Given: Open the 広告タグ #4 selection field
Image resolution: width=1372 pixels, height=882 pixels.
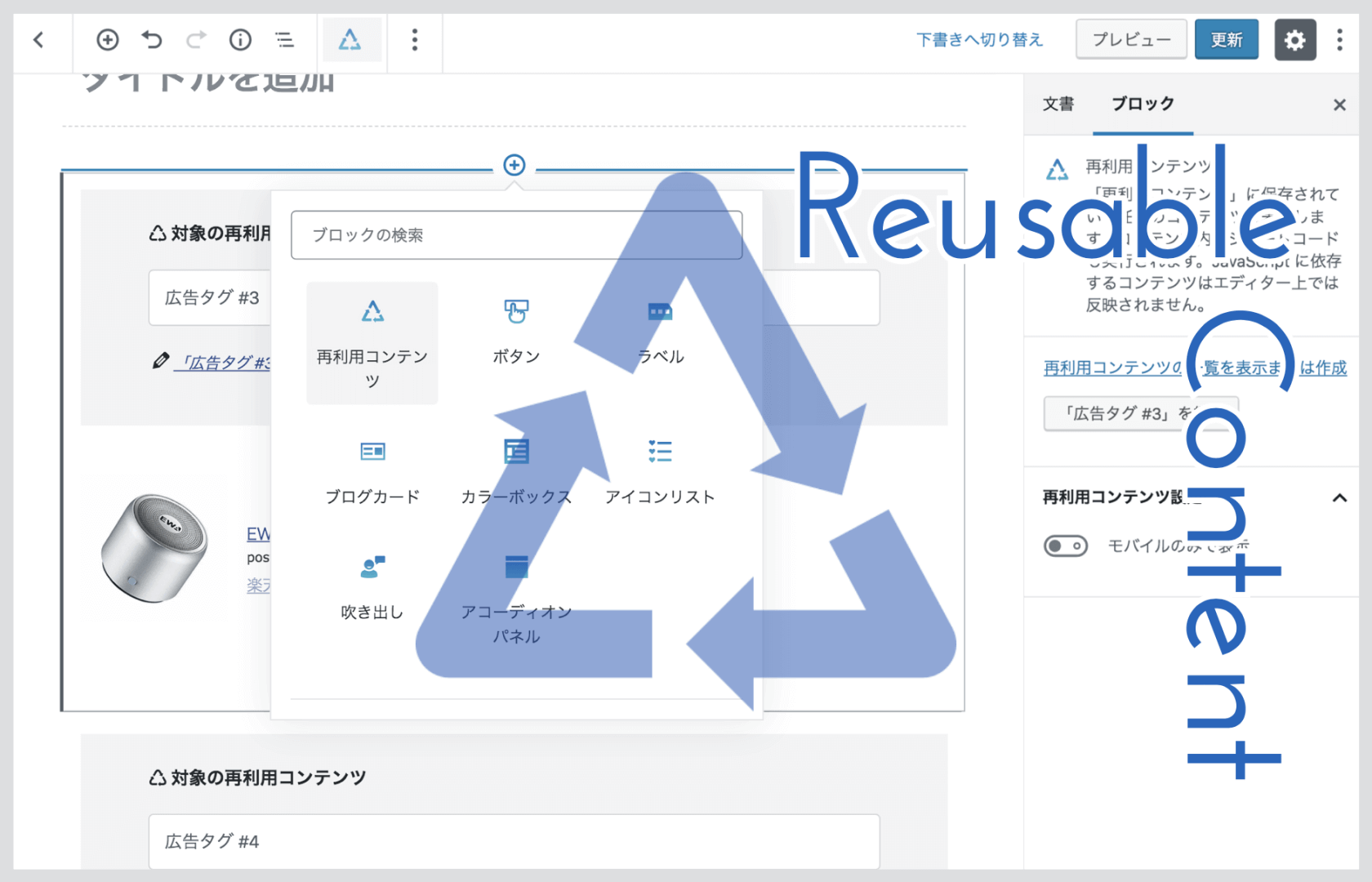Looking at the screenshot, I should tap(514, 841).
